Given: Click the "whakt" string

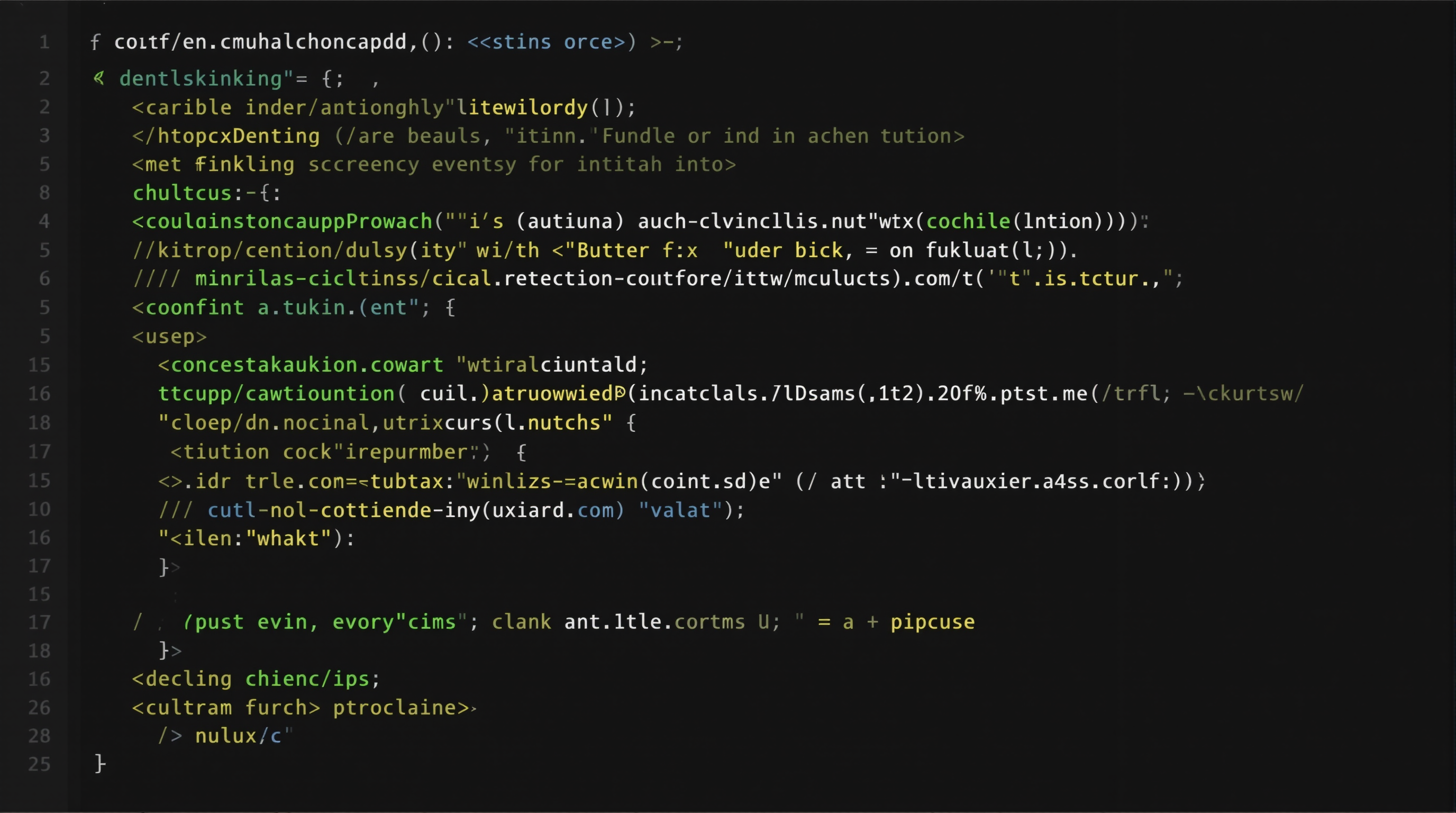Looking at the screenshot, I should (288, 538).
